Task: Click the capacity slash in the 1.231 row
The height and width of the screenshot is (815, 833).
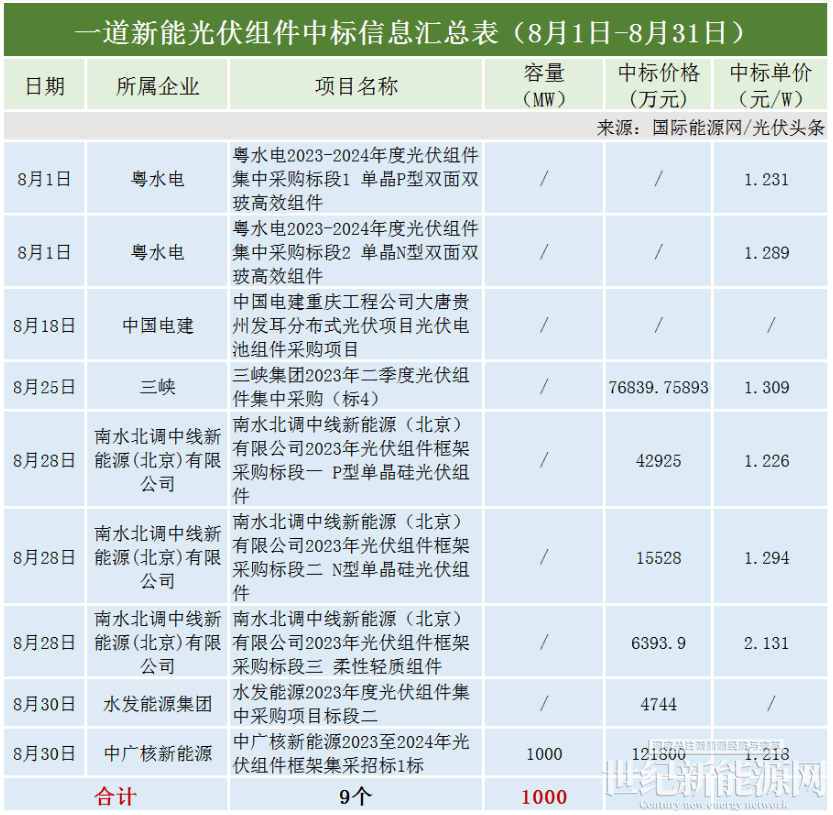Action: [x=544, y=179]
